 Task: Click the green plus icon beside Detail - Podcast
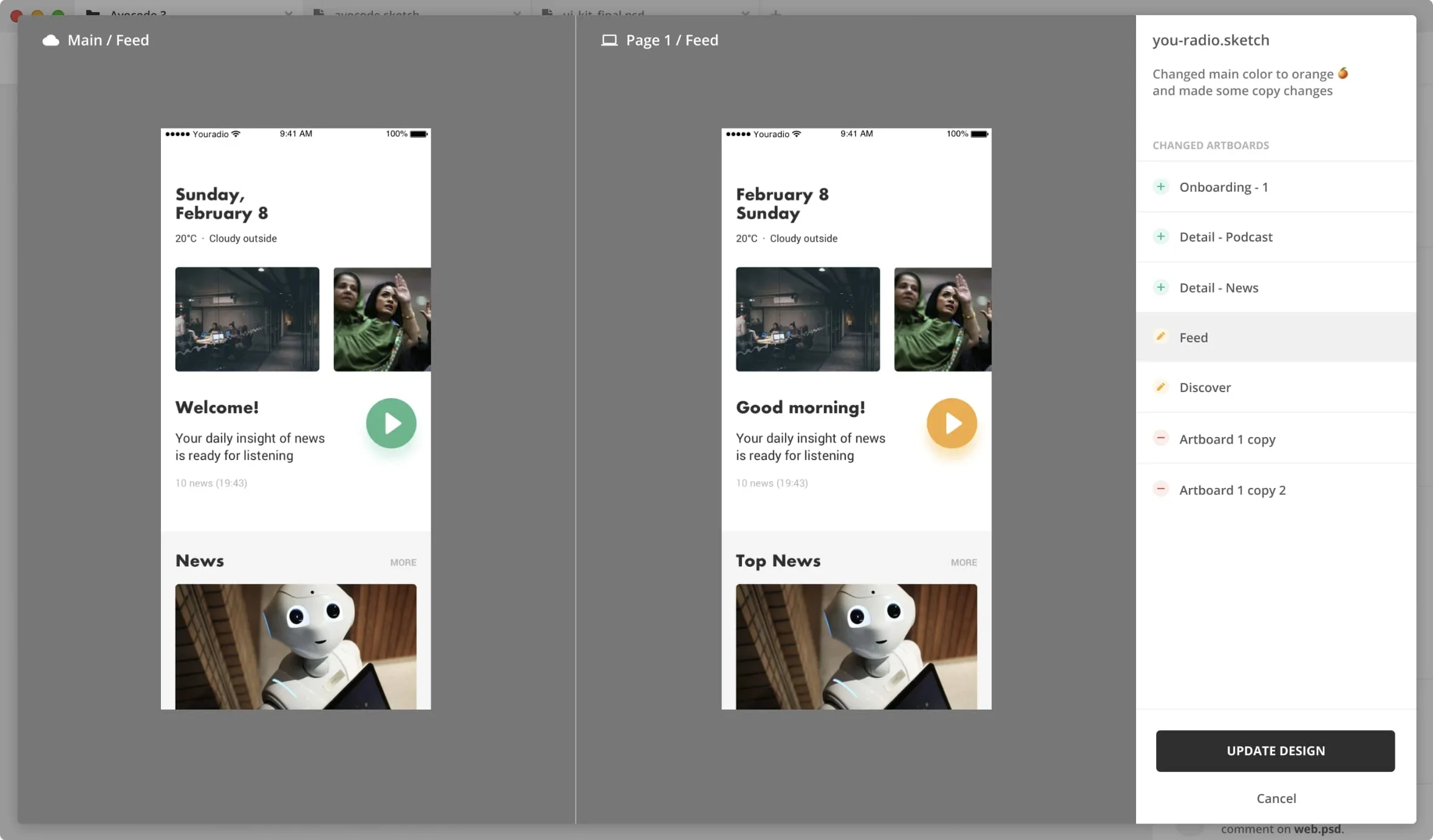[1162, 236]
